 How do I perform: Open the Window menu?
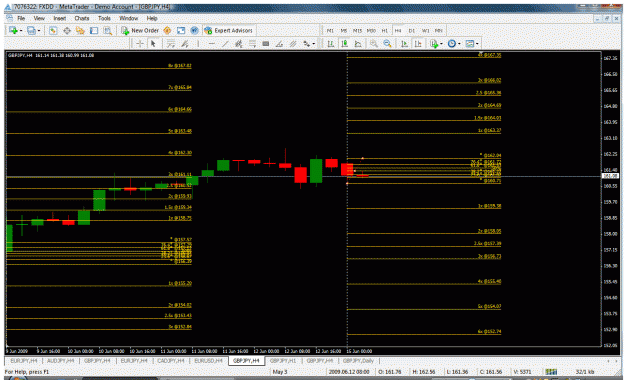pos(128,18)
